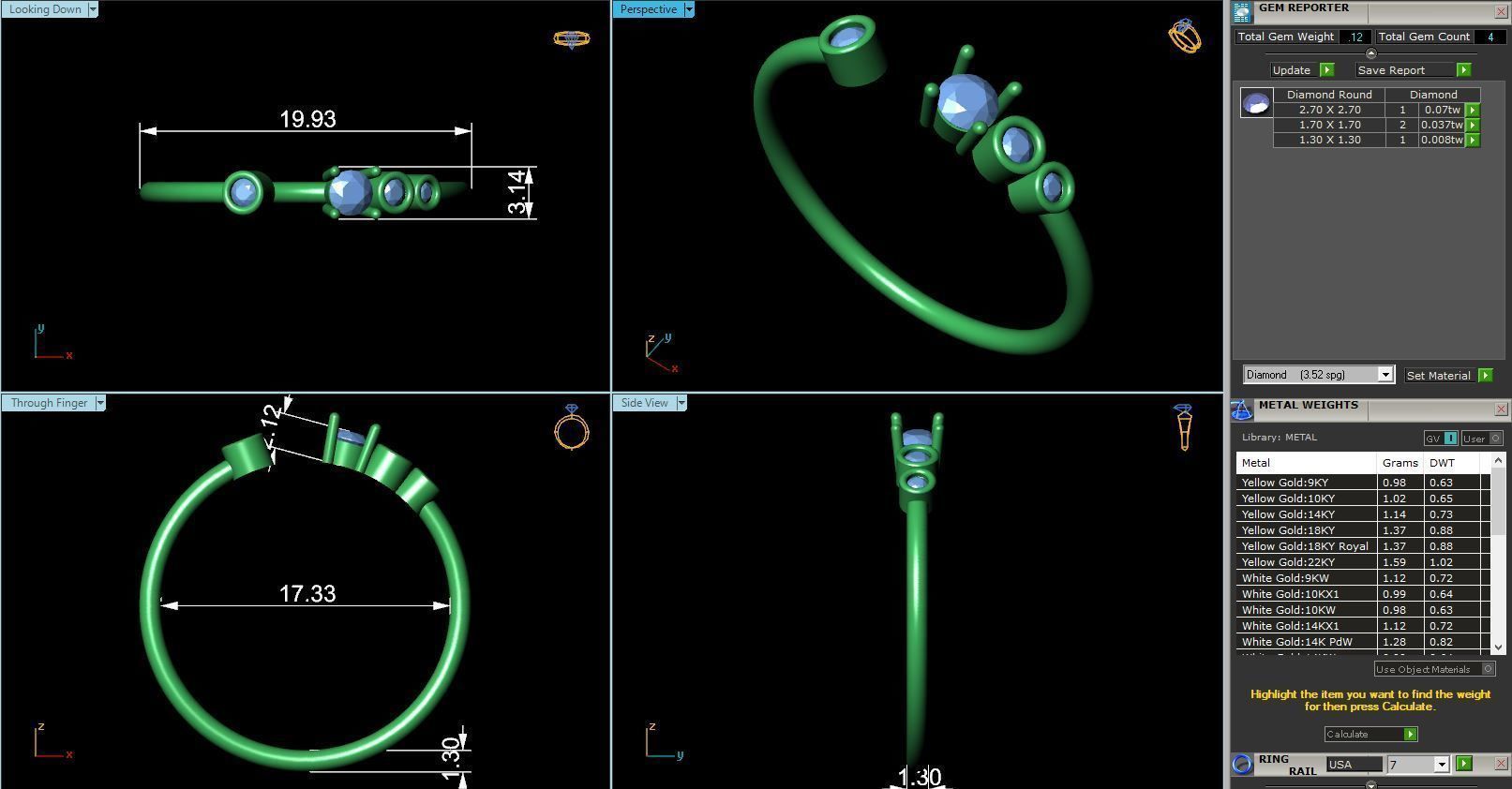1512x789 pixels.
Task: Click the diamond gem thumbnail in Gem Reporter
Action: (x=1256, y=103)
